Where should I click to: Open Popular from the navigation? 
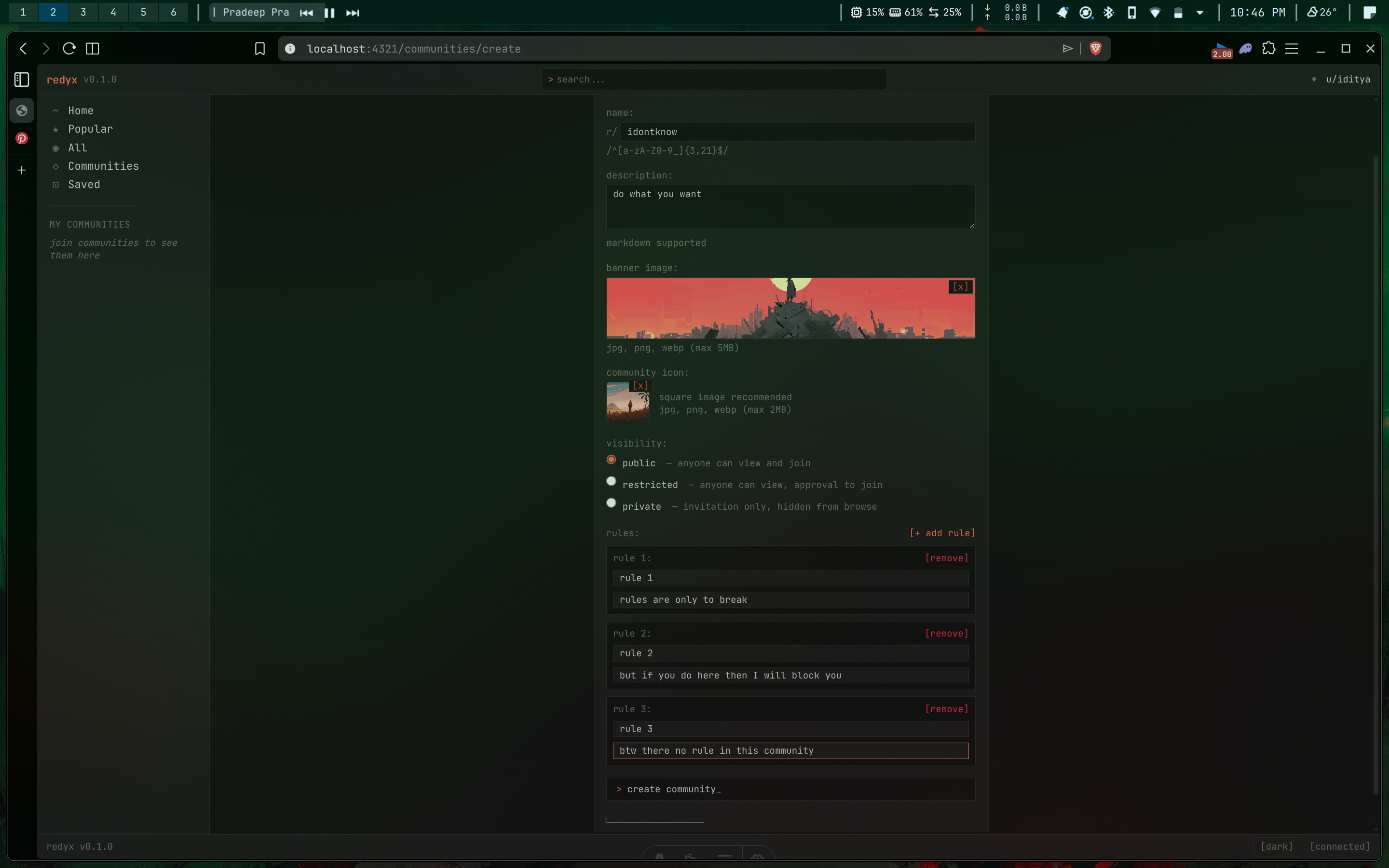pos(90,129)
